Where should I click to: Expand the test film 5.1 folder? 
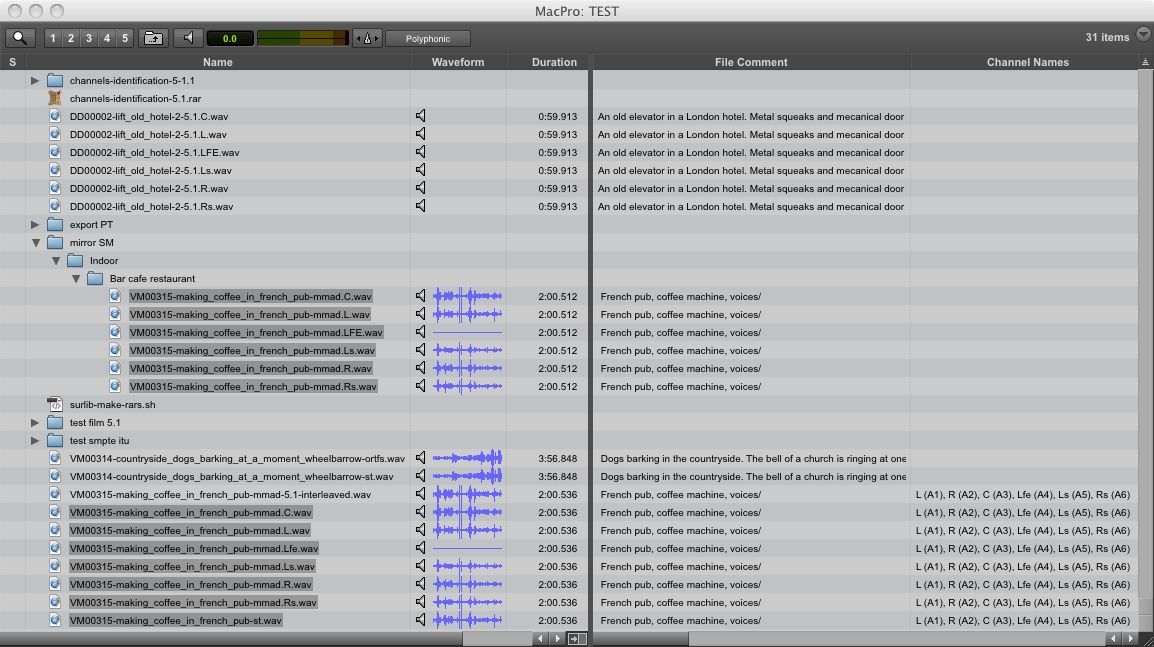tap(35, 423)
